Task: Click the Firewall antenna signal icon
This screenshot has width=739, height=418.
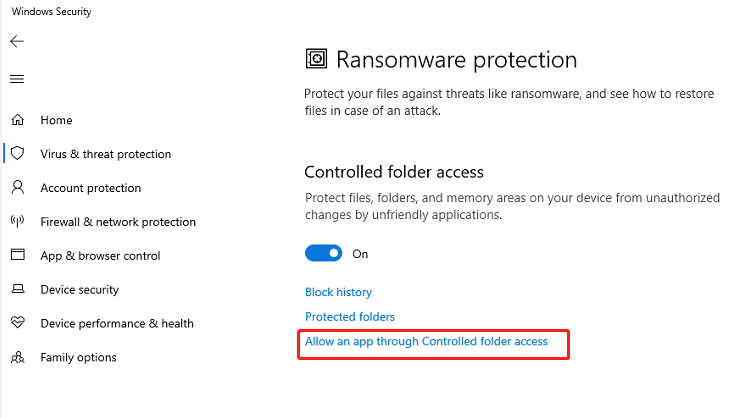Action: pyautogui.click(x=17, y=221)
